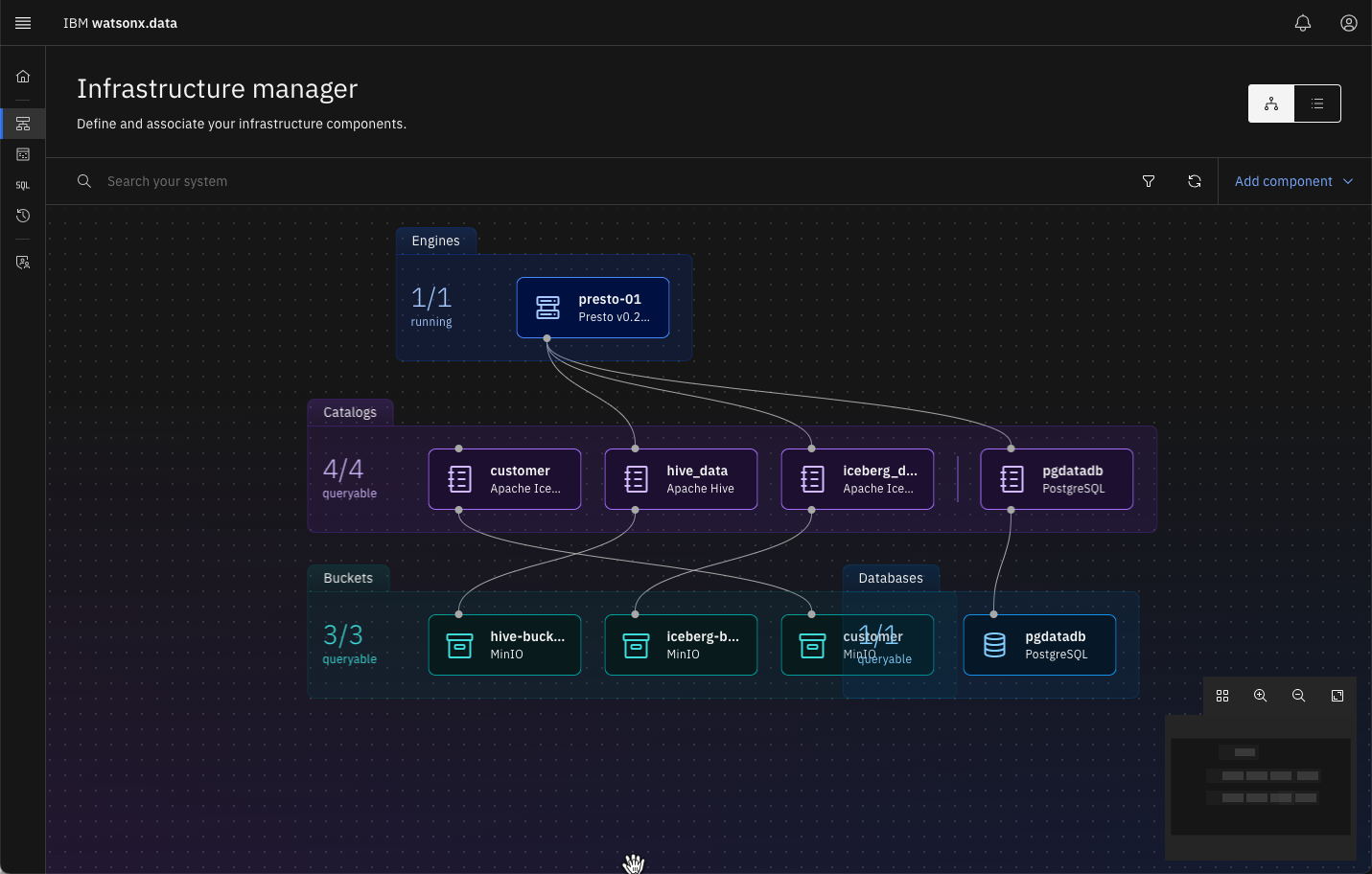Viewport: 1372px width, 874px height.
Task: Click the Catalogs group label
Action: [x=350, y=412]
